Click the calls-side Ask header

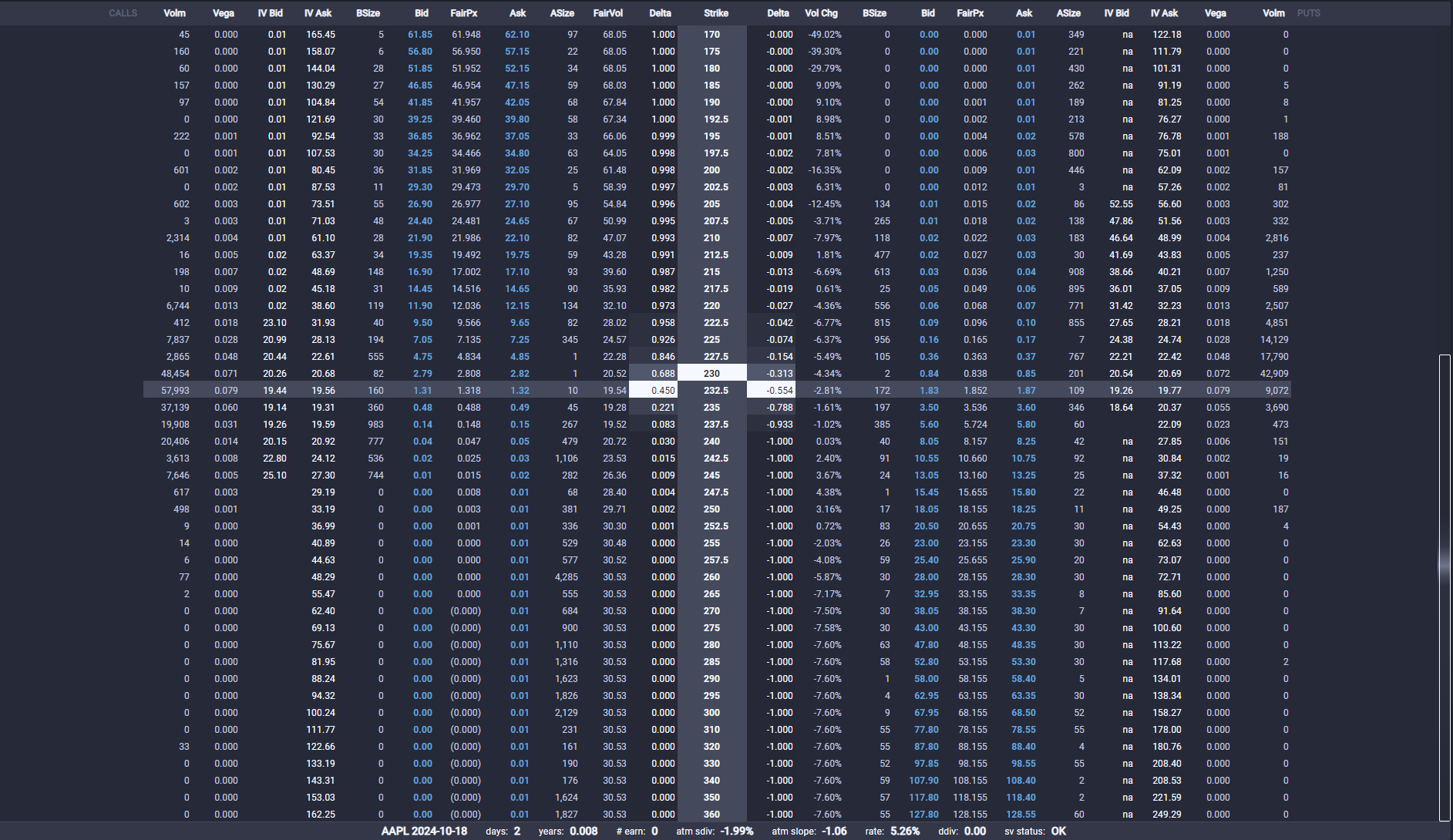[517, 13]
